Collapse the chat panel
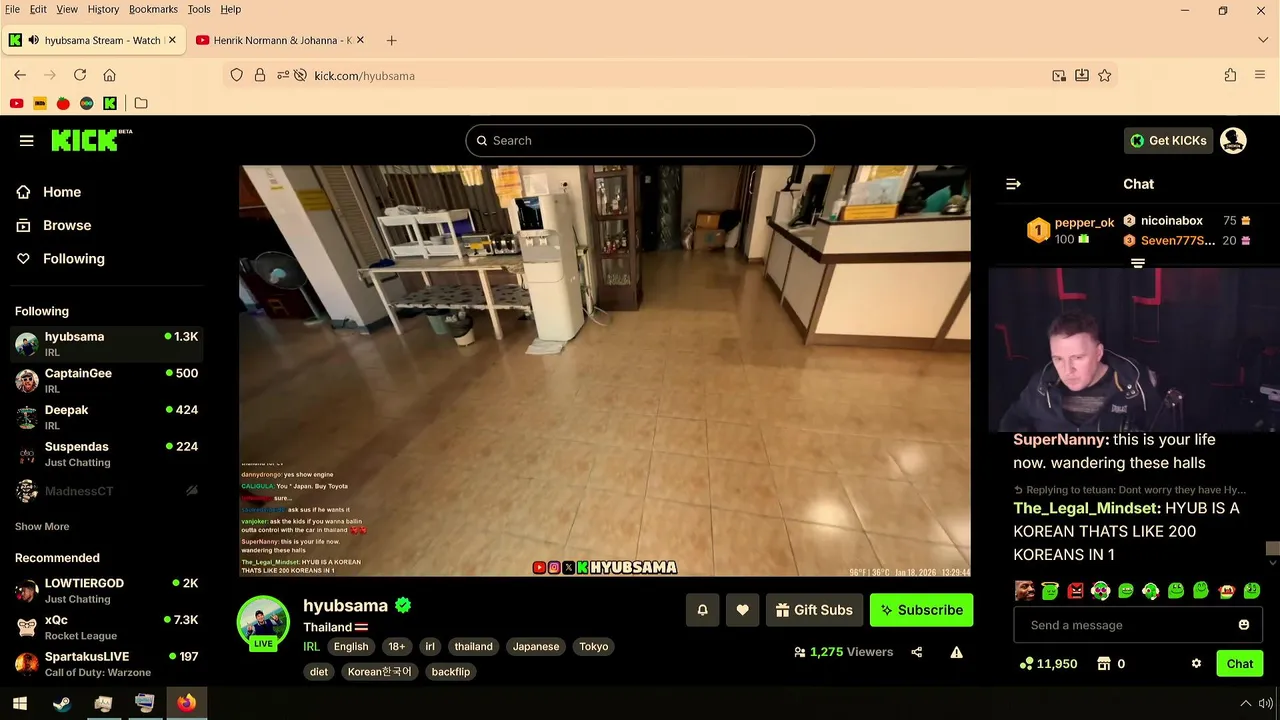1280x720 pixels. pyautogui.click(x=1013, y=184)
